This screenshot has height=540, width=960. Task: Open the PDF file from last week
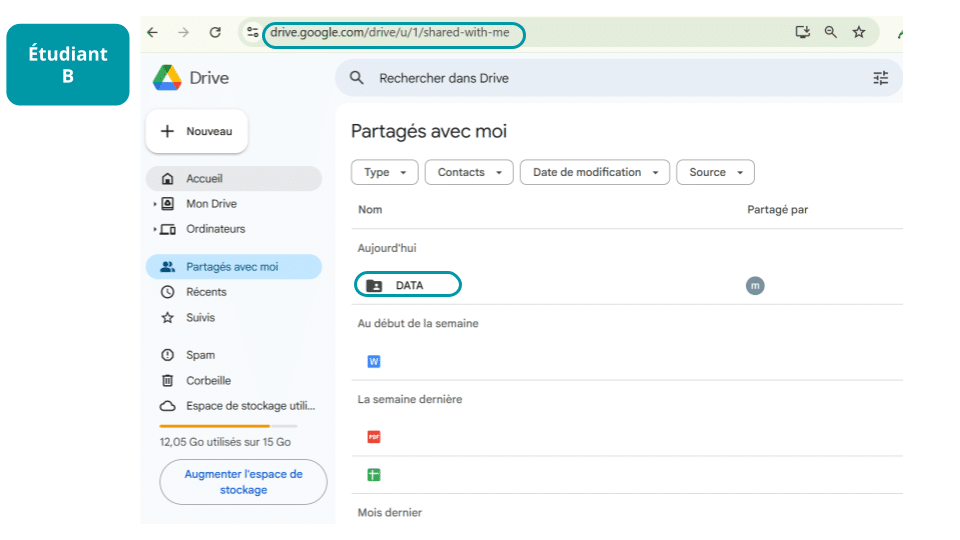point(374,437)
